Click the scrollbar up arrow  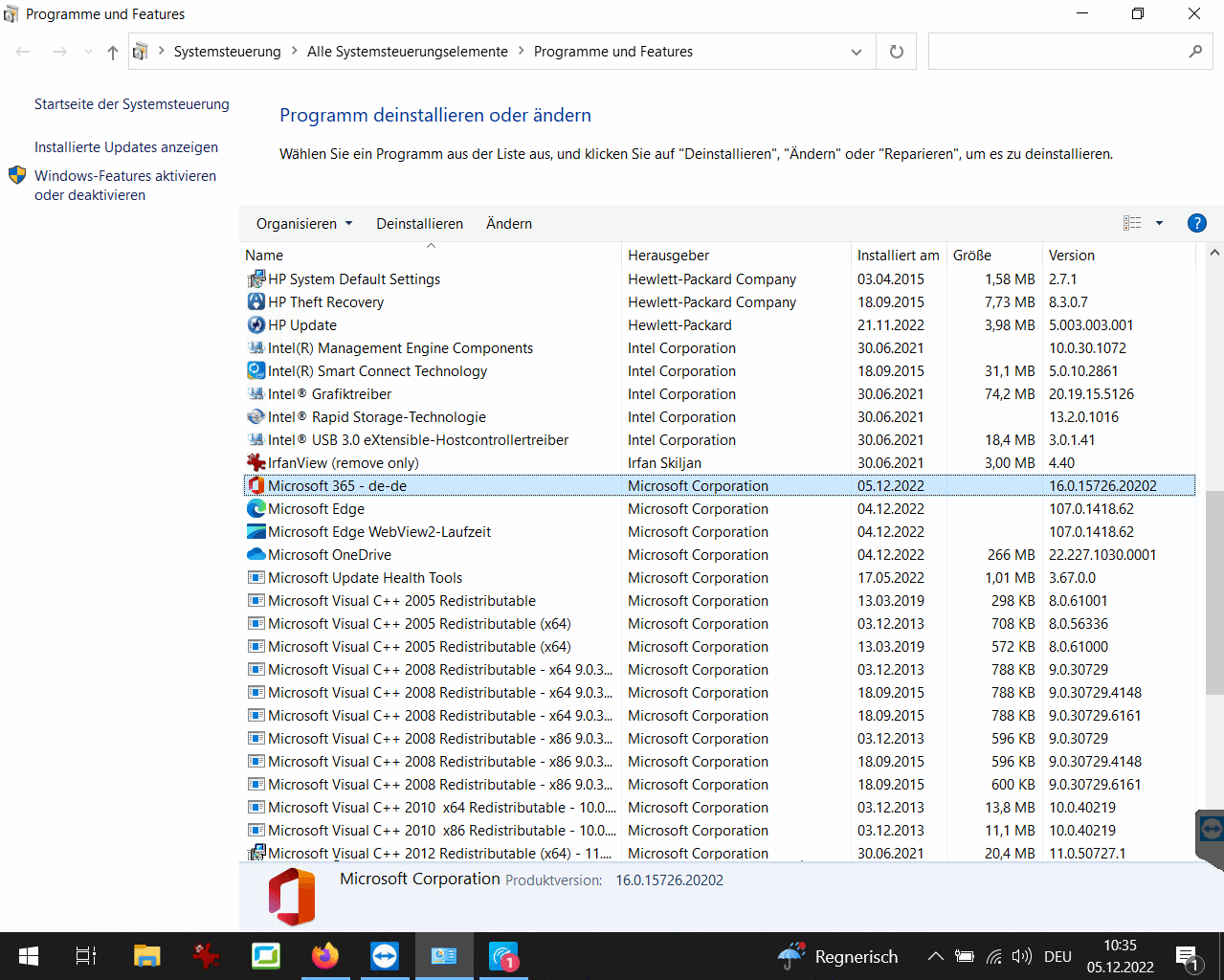[1214, 254]
